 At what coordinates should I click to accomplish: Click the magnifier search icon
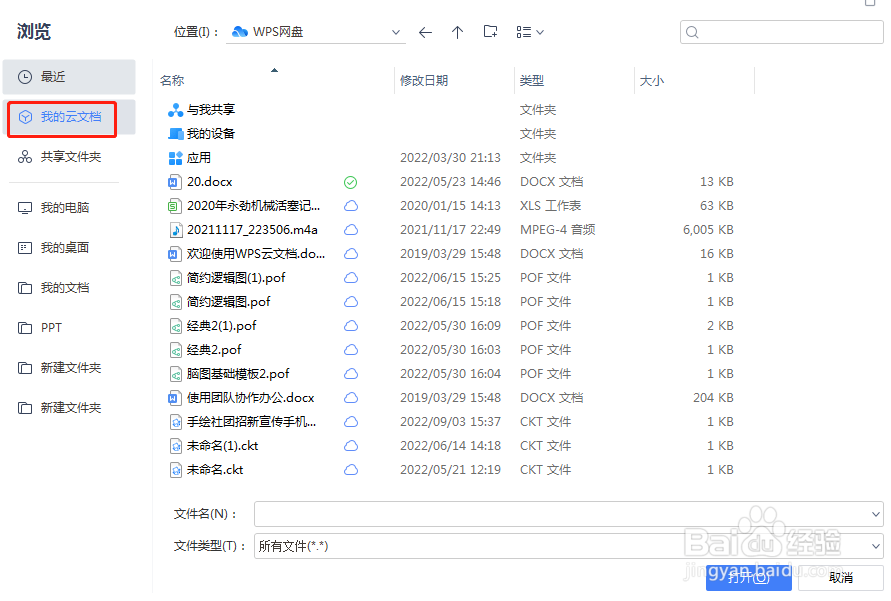coord(692,32)
